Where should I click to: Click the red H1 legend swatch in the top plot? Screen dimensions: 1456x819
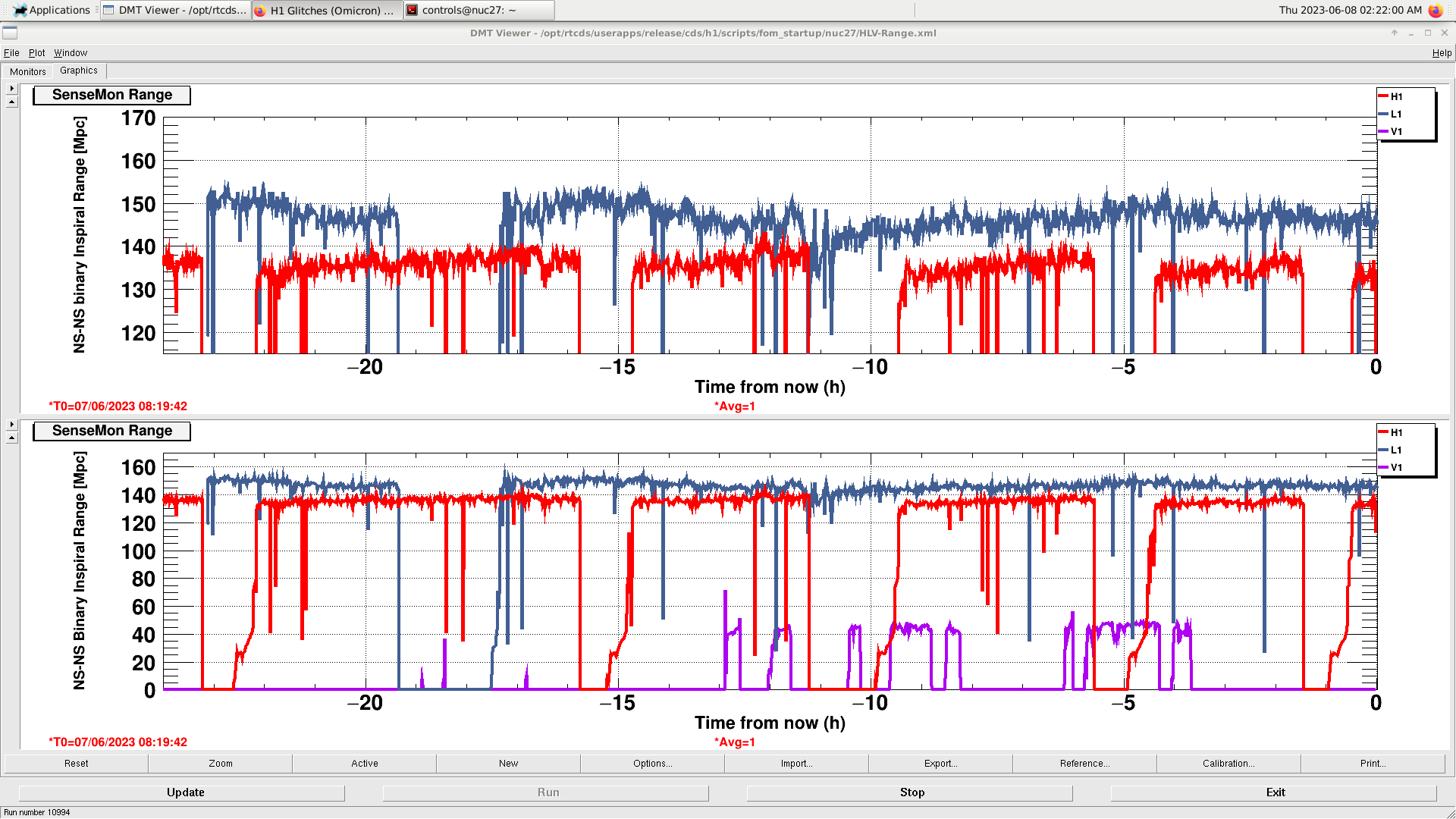tap(1383, 96)
